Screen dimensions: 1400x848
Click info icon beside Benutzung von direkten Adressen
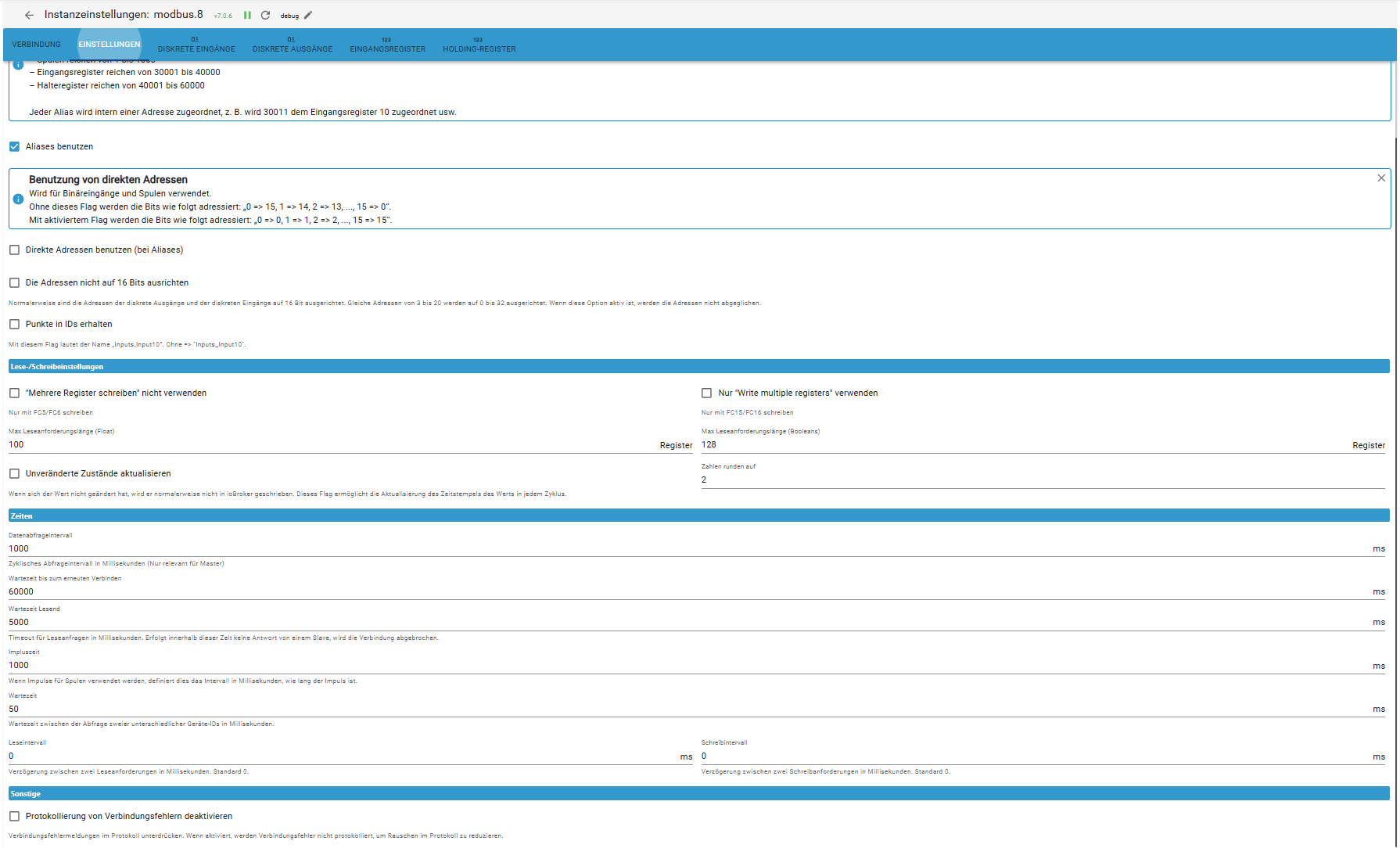pyautogui.click(x=18, y=199)
